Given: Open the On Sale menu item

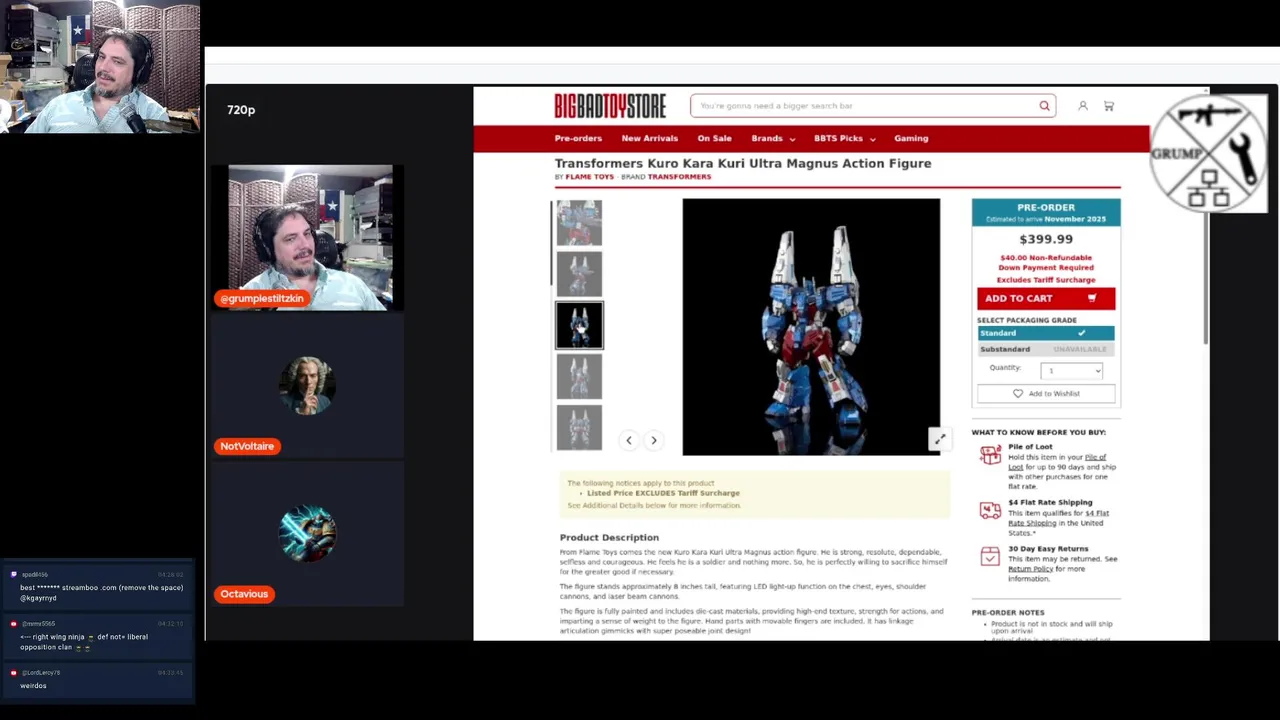Looking at the screenshot, I should click(x=714, y=139).
